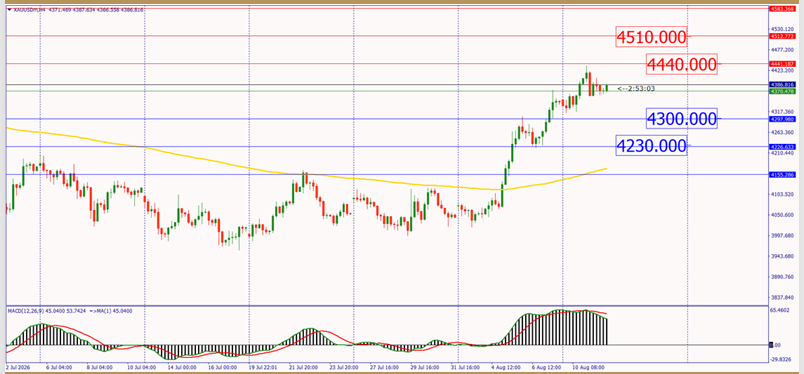Click the green 4370.478 price tag

coord(782,91)
